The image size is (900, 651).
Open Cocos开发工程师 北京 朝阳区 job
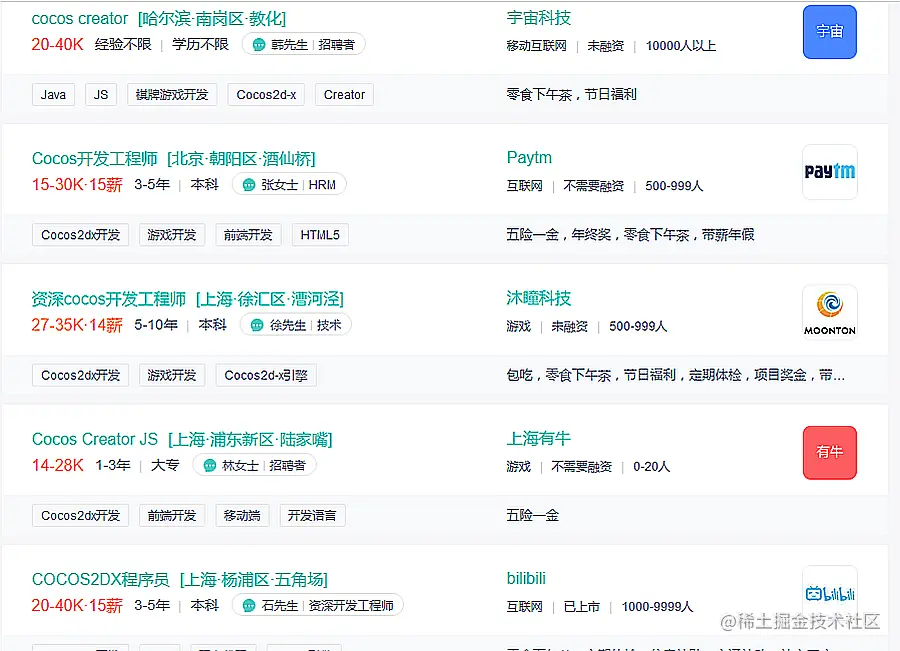(173, 158)
